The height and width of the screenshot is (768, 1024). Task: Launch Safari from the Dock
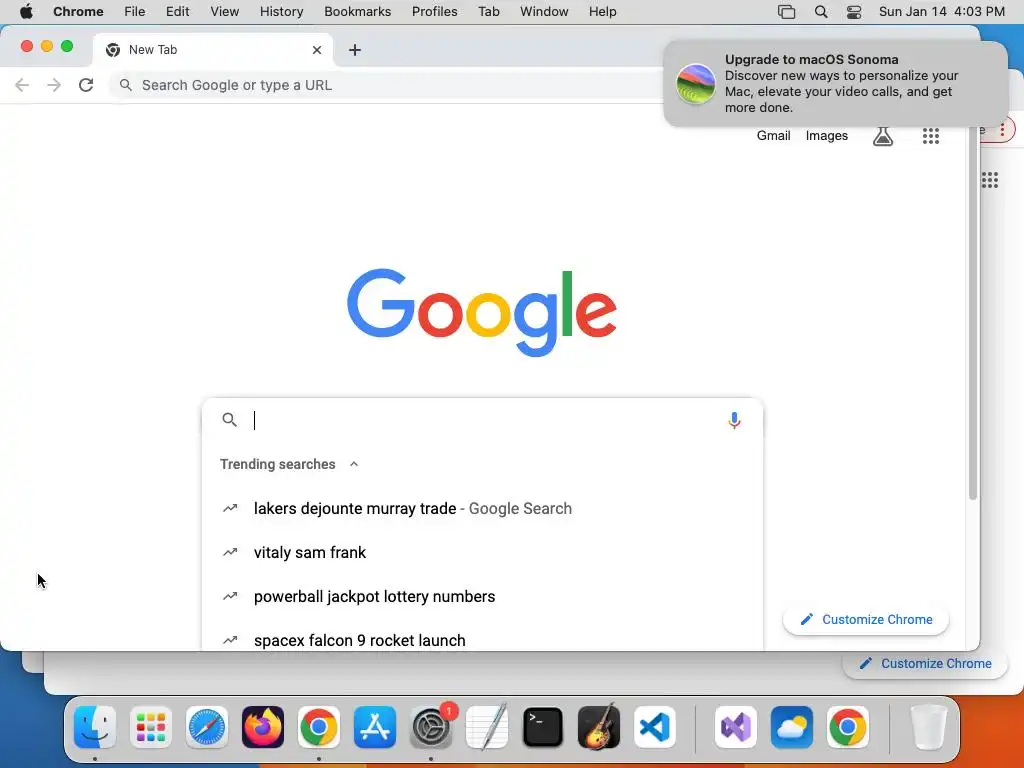[x=207, y=727]
